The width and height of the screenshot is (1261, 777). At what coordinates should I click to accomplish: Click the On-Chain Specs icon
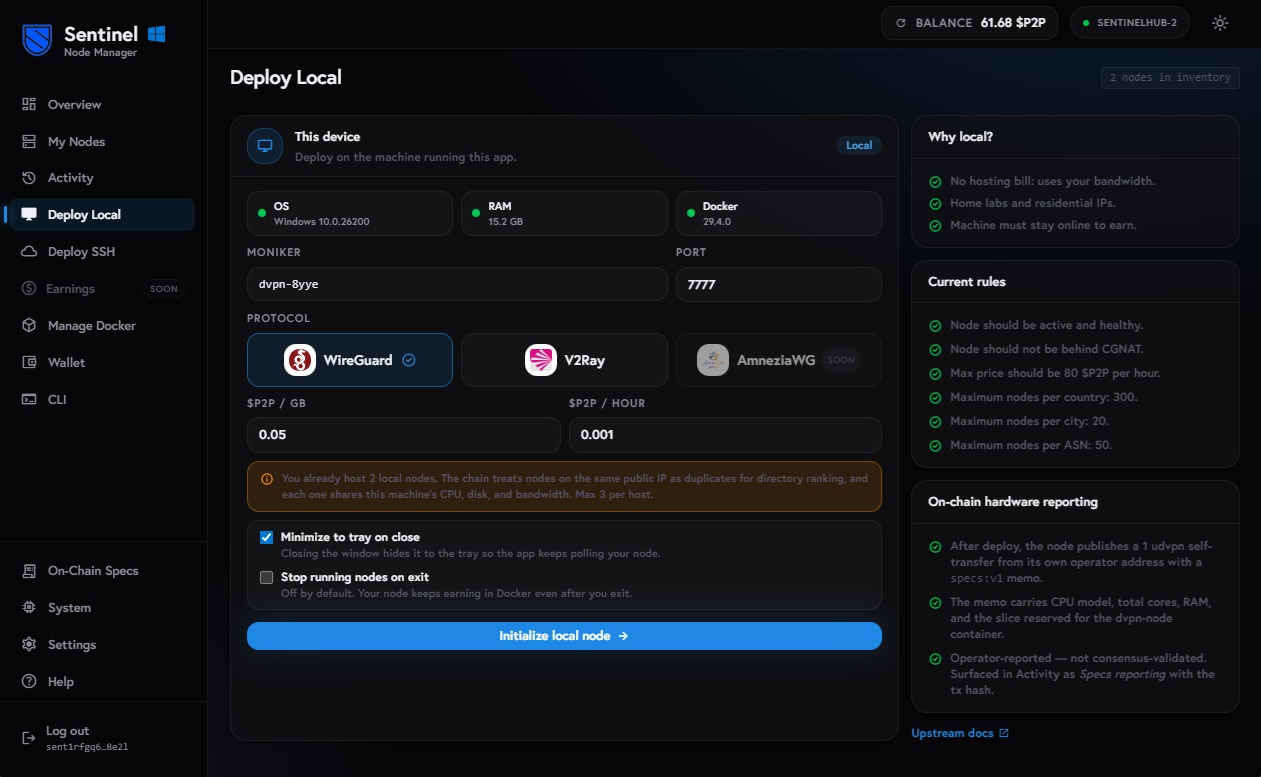pyautogui.click(x=29, y=571)
